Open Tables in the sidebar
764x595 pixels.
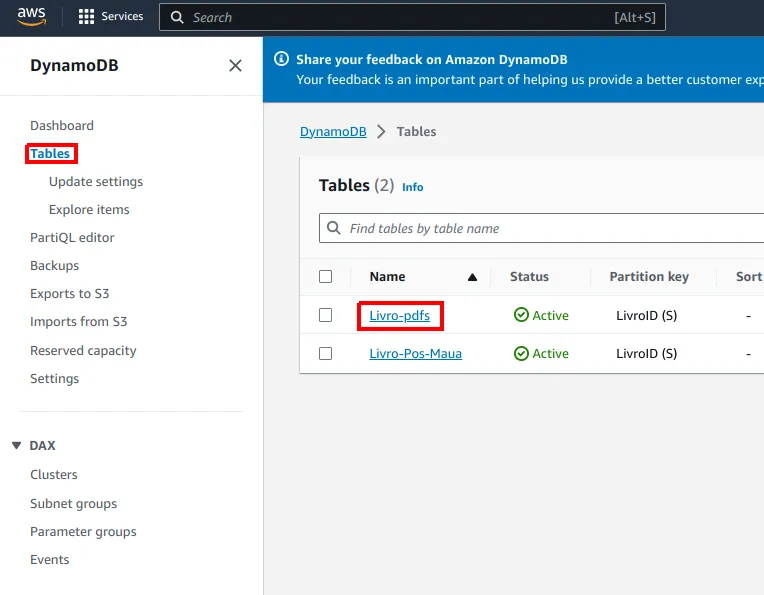[x=50, y=154]
